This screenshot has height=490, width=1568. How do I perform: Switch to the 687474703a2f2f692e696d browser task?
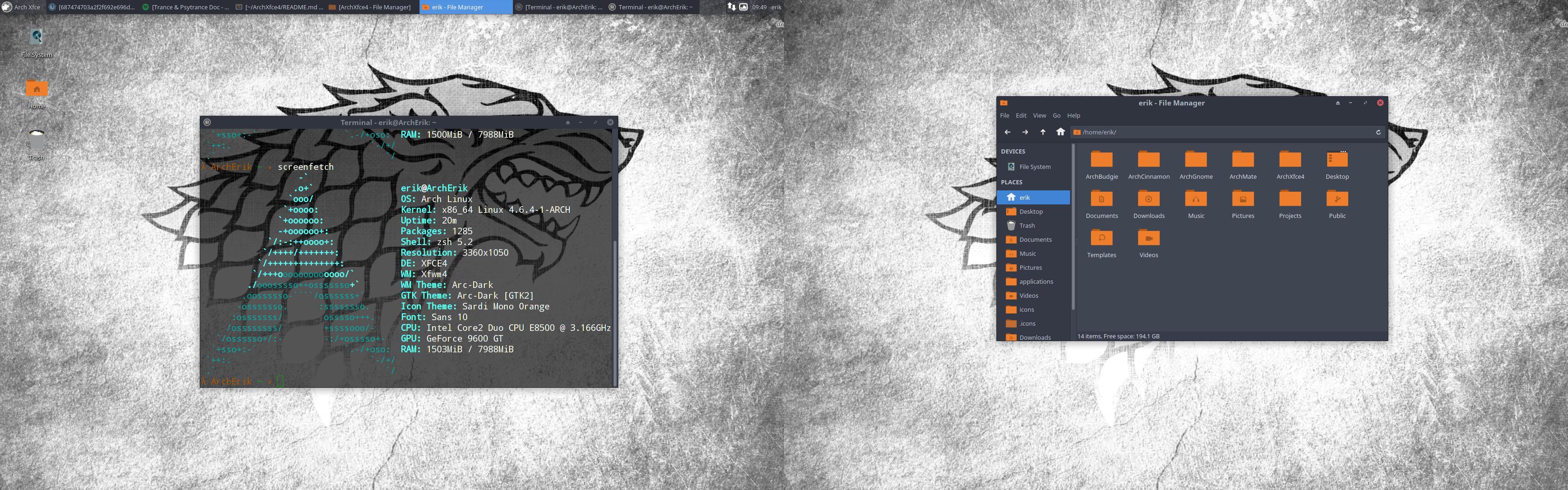click(92, 7)
